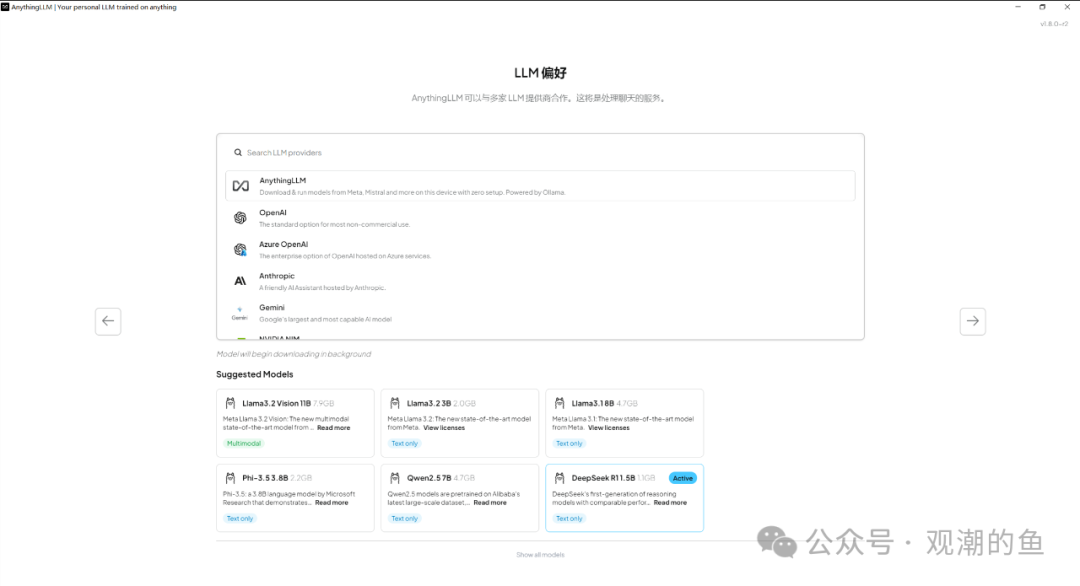Click the Anthropic logo icon
Screen dimensions: 1080x586
coord(240,281)
